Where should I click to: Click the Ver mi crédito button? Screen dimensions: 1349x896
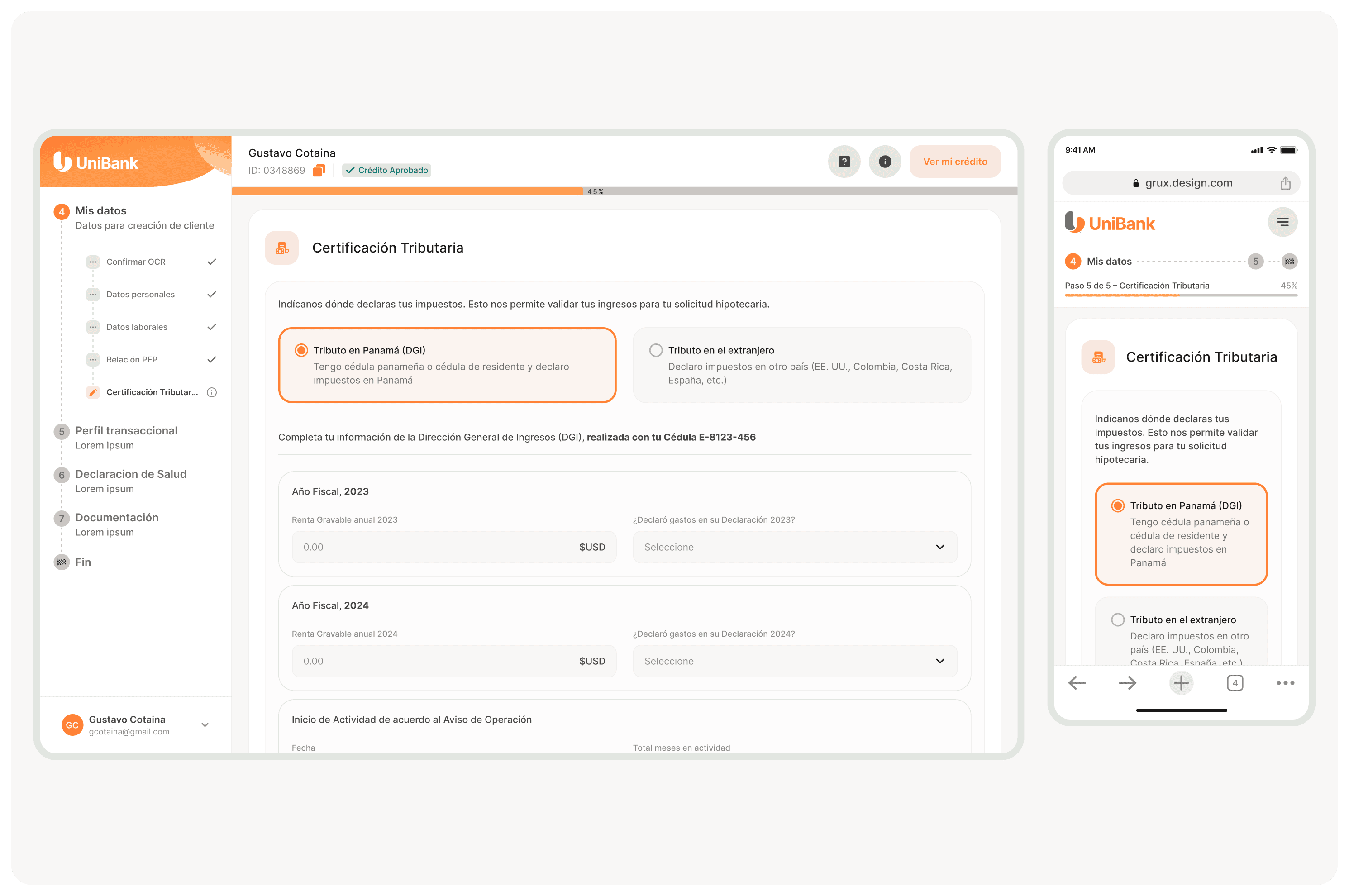pos(954,162)
